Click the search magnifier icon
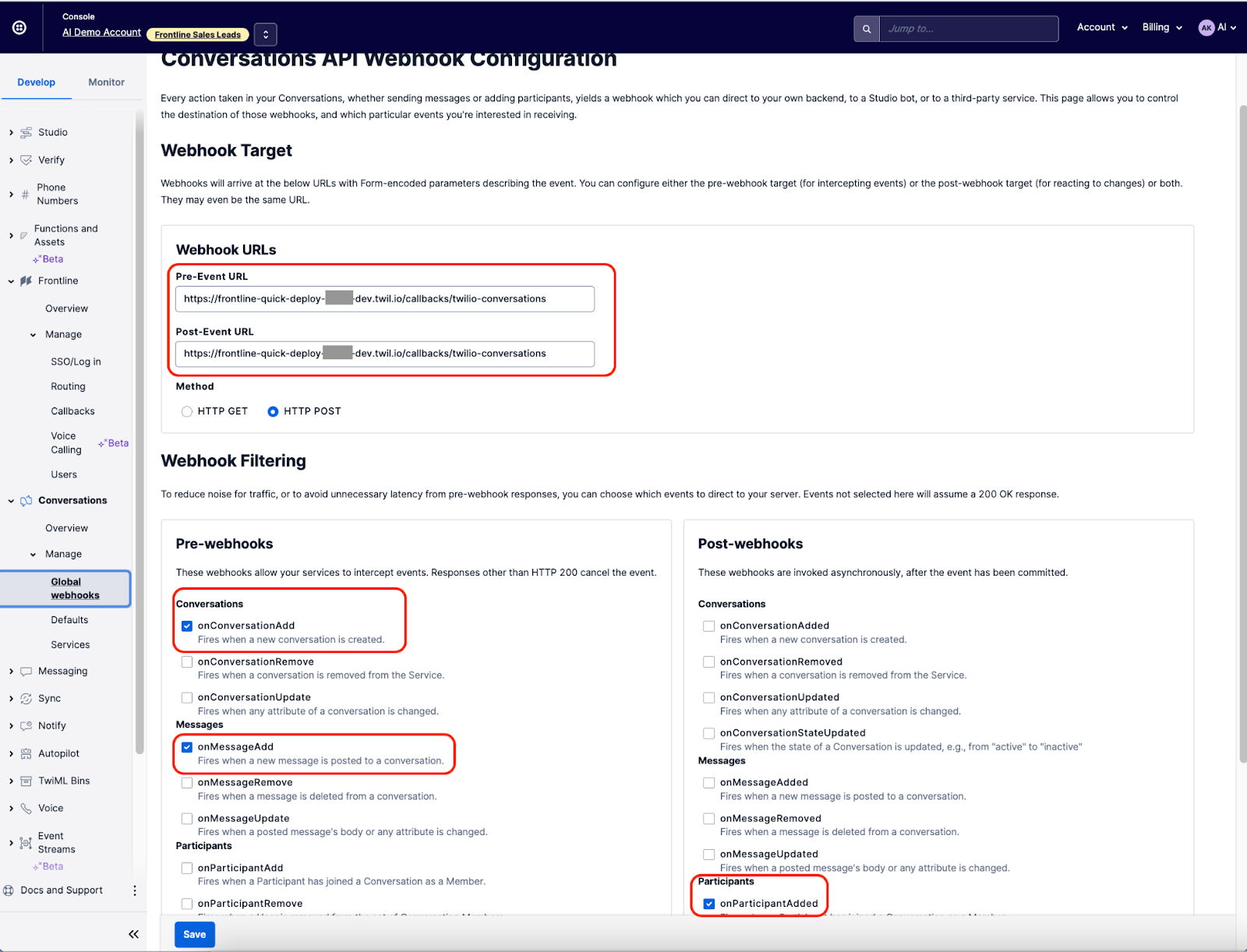 point(867,29)
